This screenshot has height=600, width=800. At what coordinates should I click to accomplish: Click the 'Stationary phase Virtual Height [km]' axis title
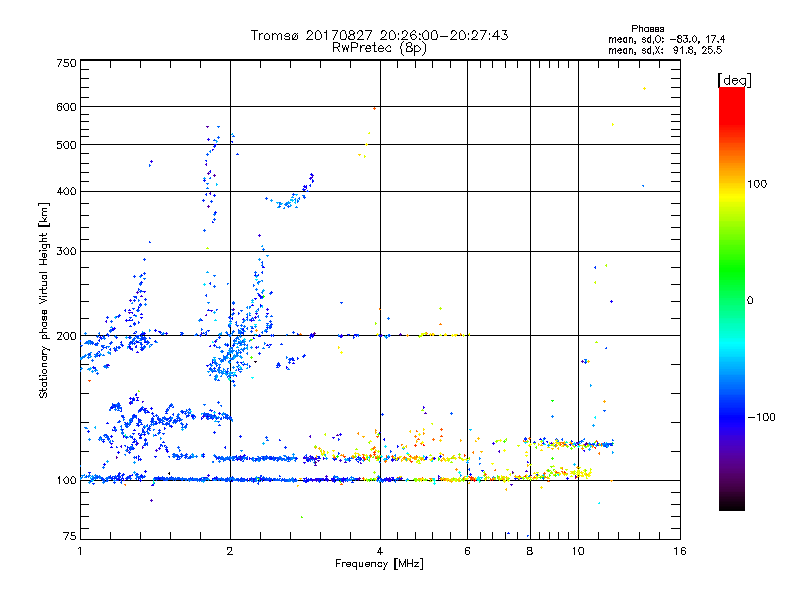tap(44, 300)
